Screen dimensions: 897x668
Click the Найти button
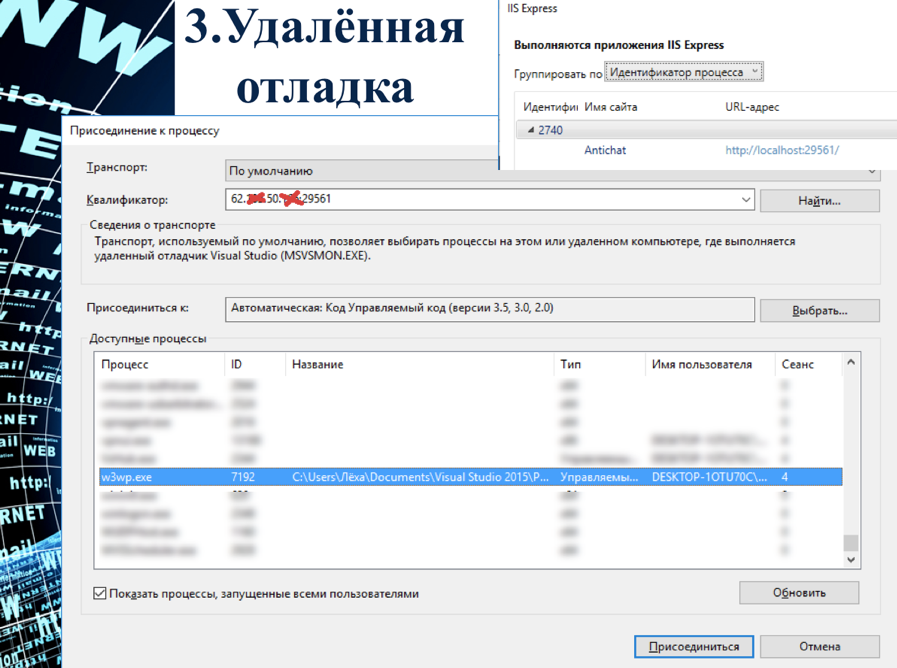pos(819,199)
